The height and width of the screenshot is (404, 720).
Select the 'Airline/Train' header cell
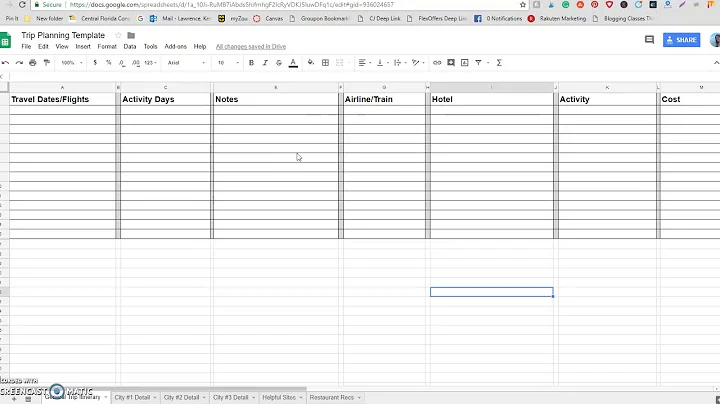tap(384, 99)
